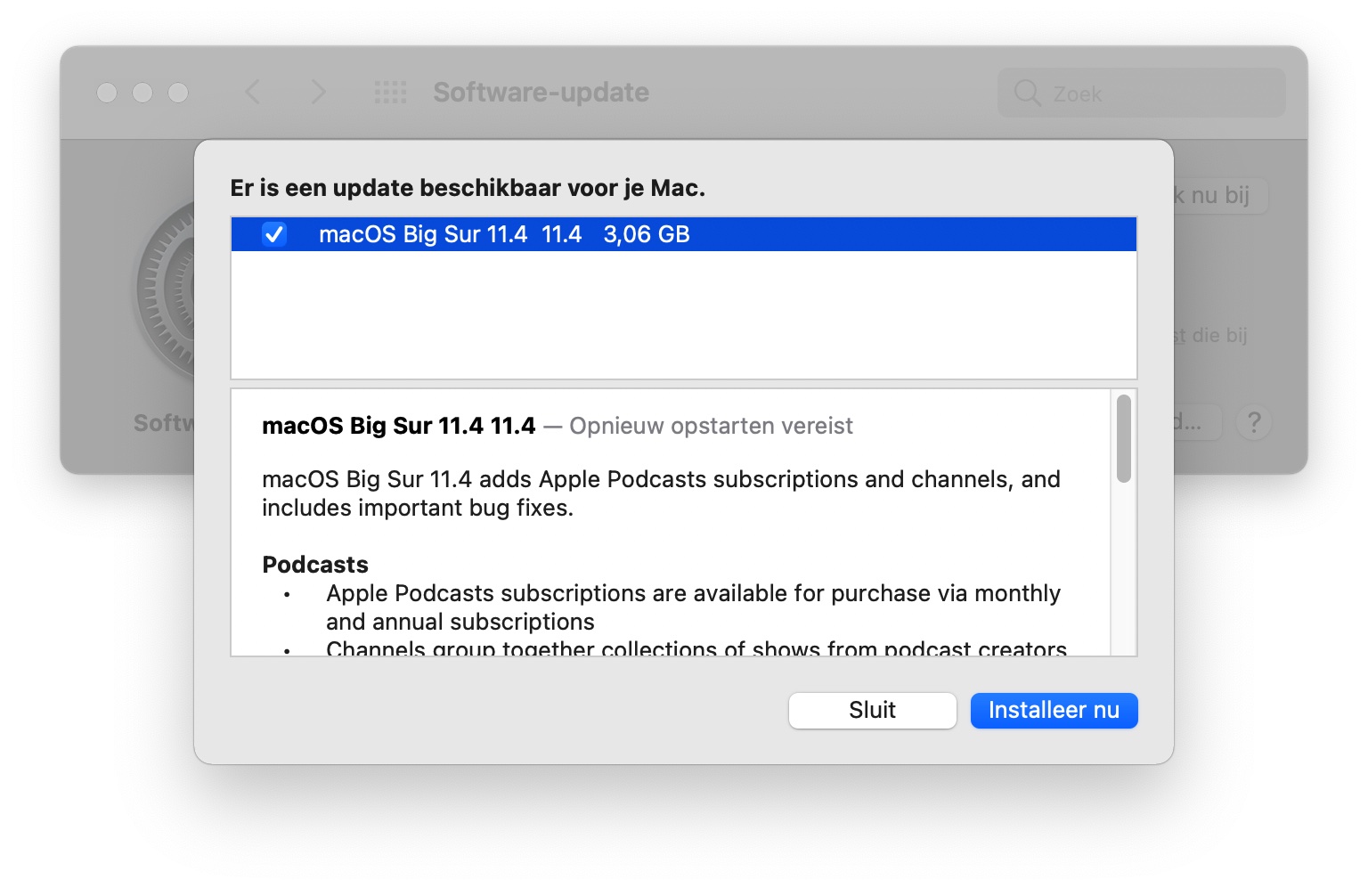Click the 'Podcasts' heading in release notes
Screen dimensions: 1368x896
315,565
